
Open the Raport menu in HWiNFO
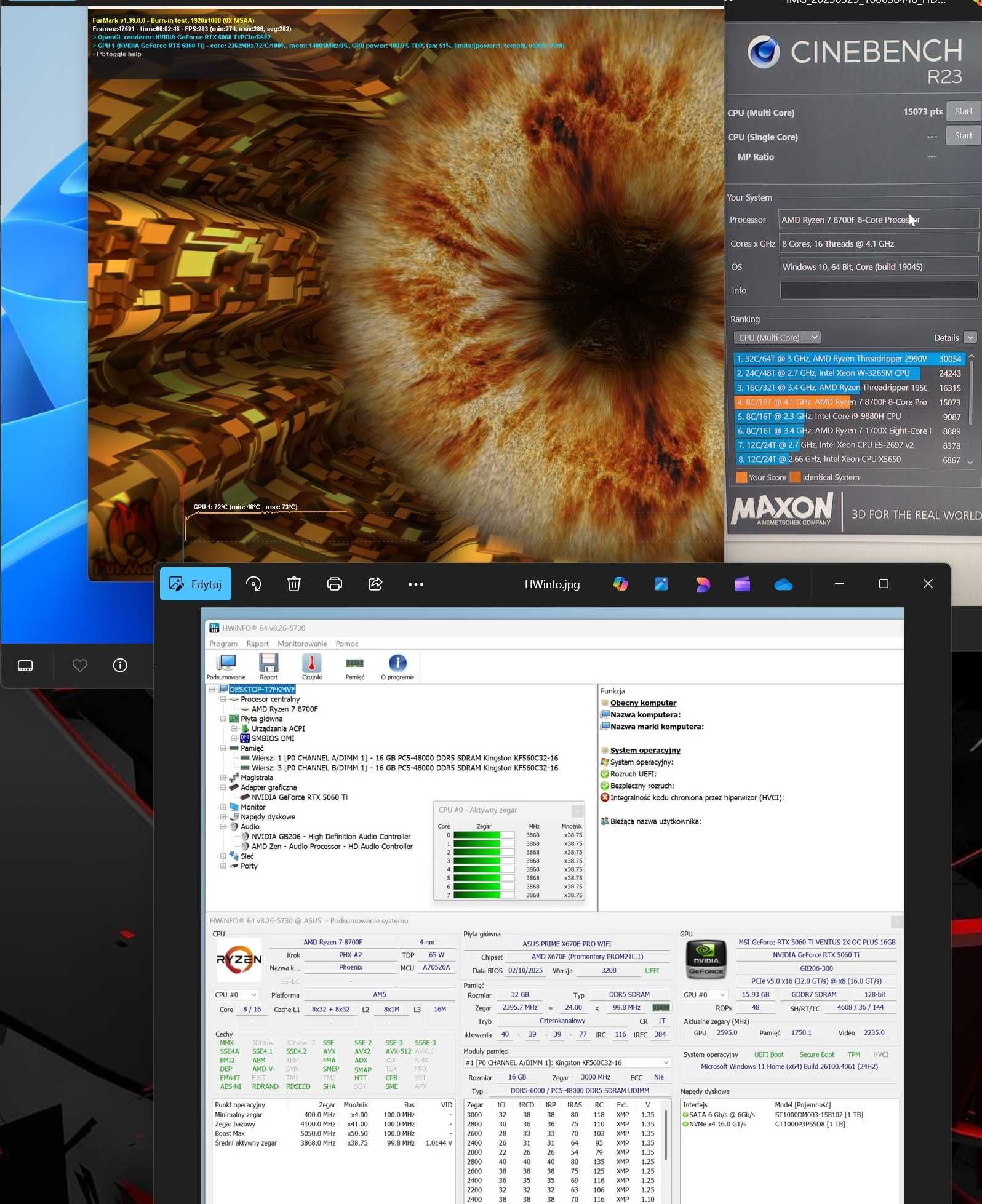coord(257,644)
